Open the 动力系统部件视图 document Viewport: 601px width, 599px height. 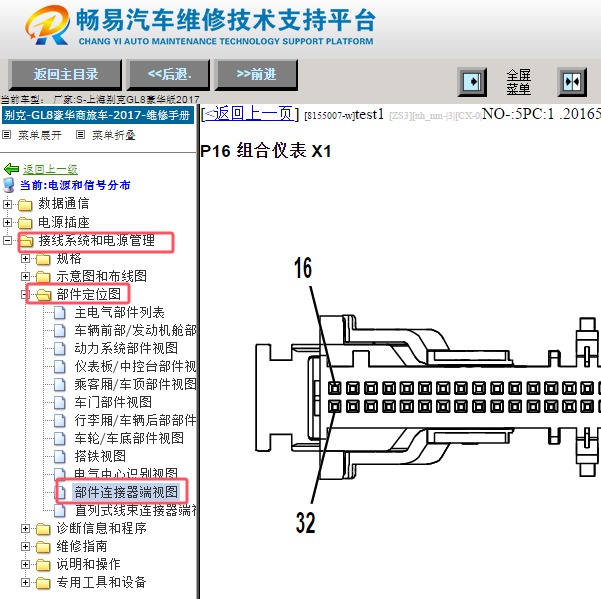(126, 348)
